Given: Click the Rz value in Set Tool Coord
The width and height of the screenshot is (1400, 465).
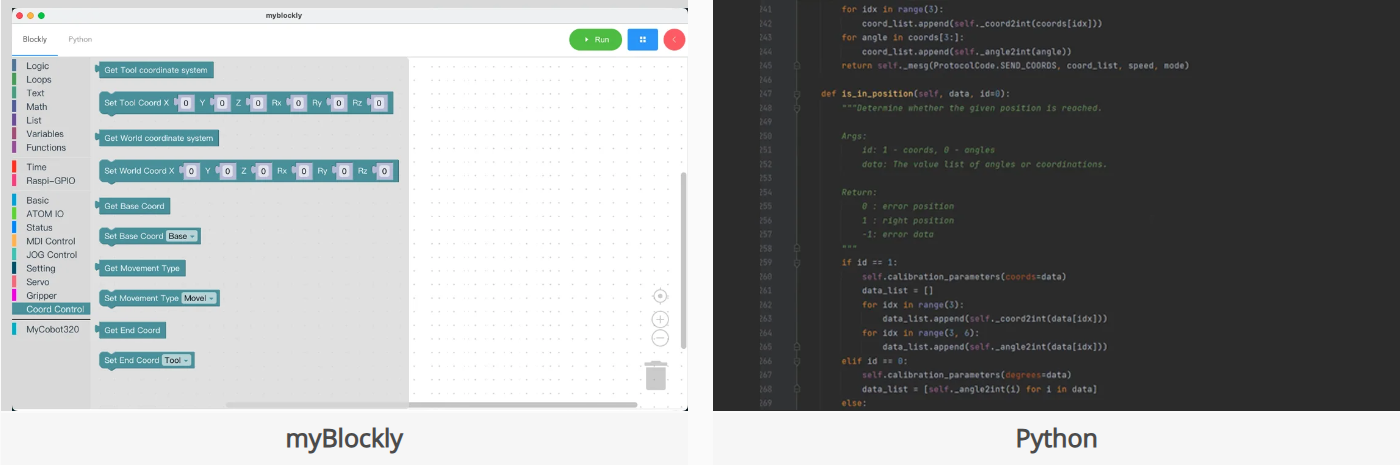Looking at the screenshot, I should 379,103.
